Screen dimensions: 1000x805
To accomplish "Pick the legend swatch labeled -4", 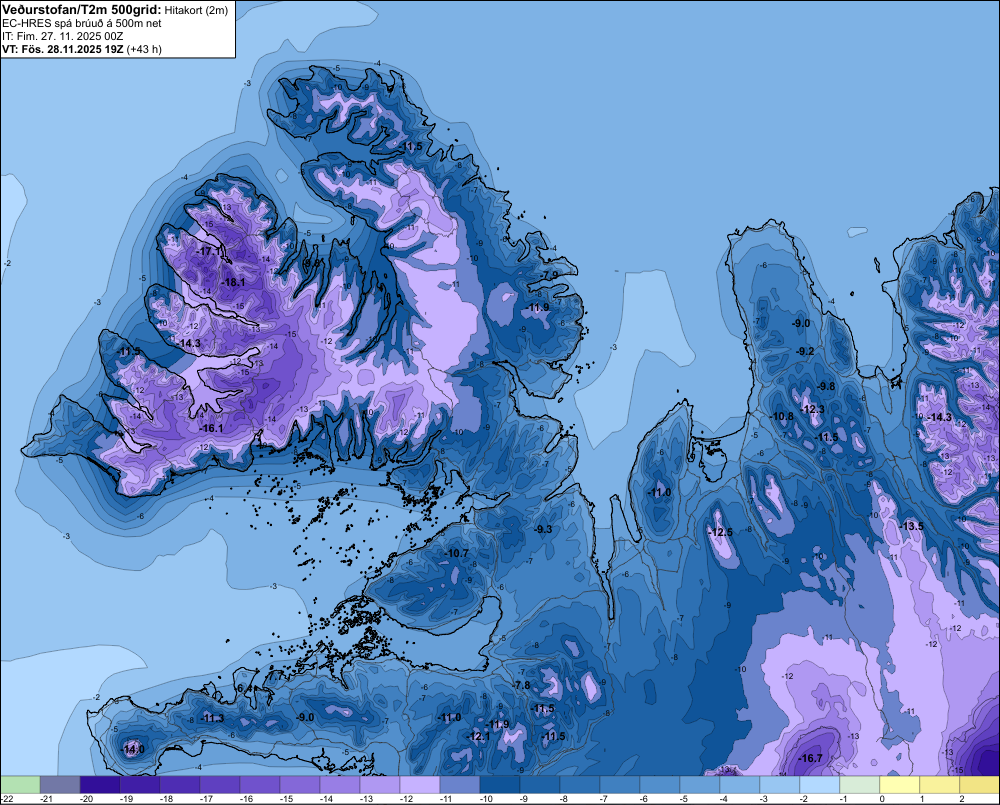I will click(x=739, y=784).
